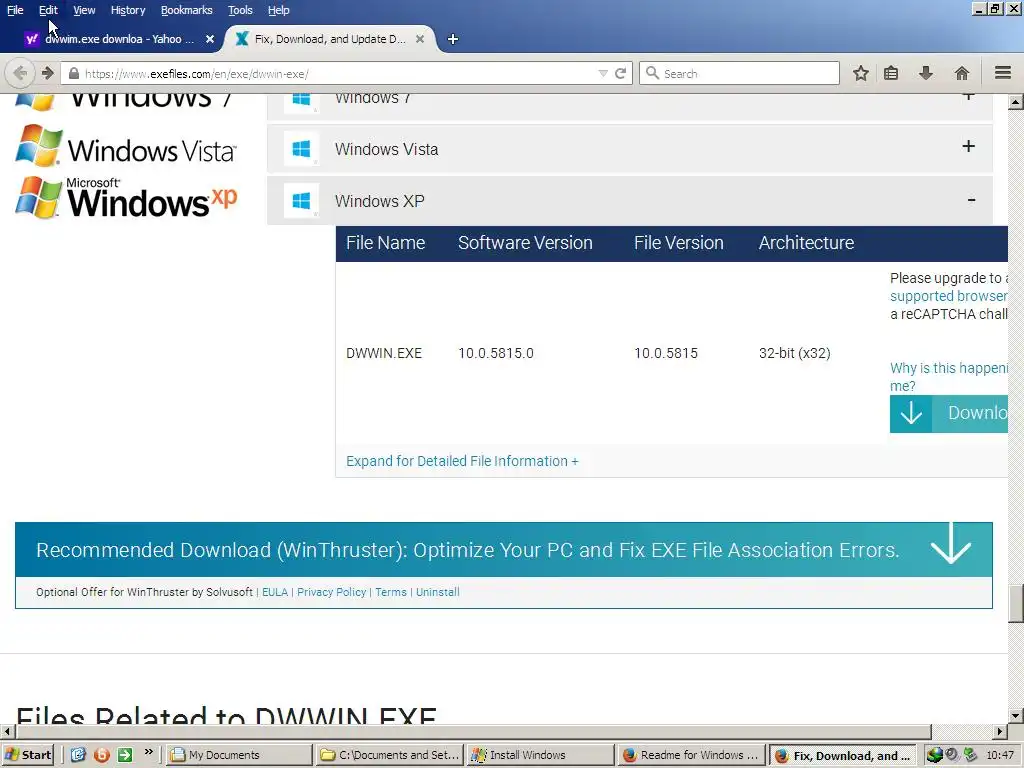Click the site security padlock icon

(x=74, y=73)
